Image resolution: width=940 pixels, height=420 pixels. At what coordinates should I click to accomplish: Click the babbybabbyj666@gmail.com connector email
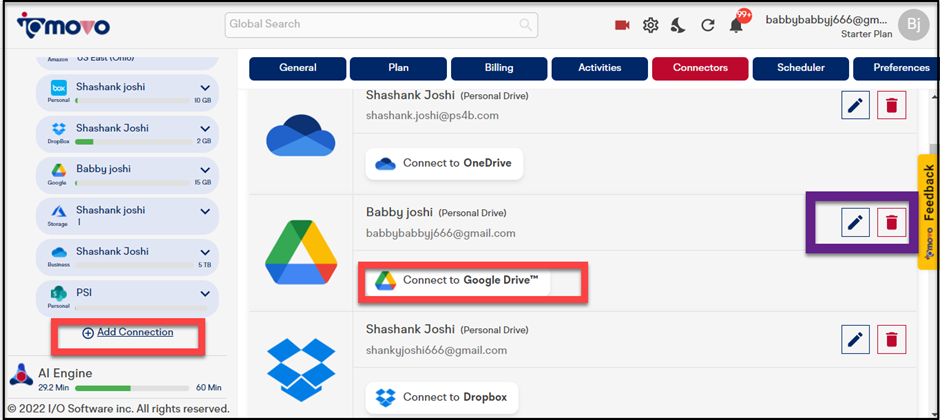[x=441, y=233]
